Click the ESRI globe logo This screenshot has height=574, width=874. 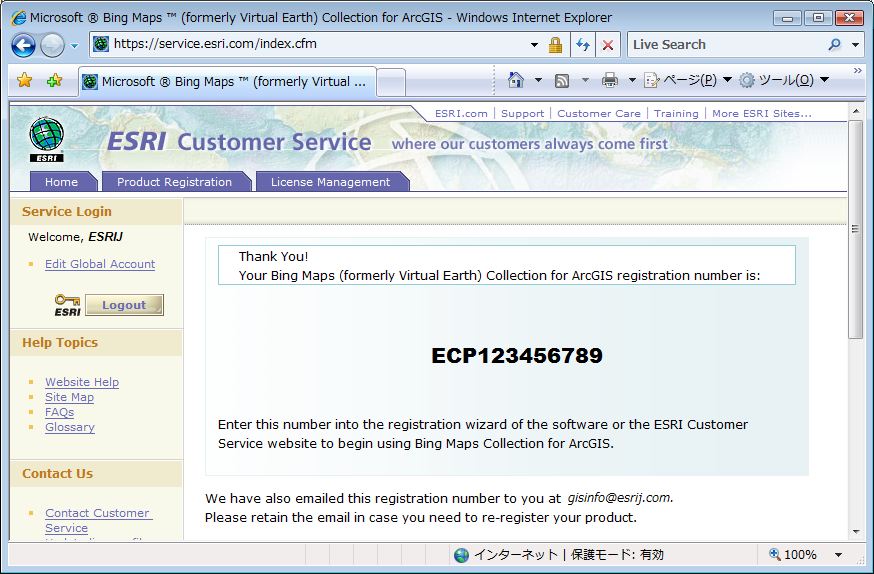[x=46, y=138]
